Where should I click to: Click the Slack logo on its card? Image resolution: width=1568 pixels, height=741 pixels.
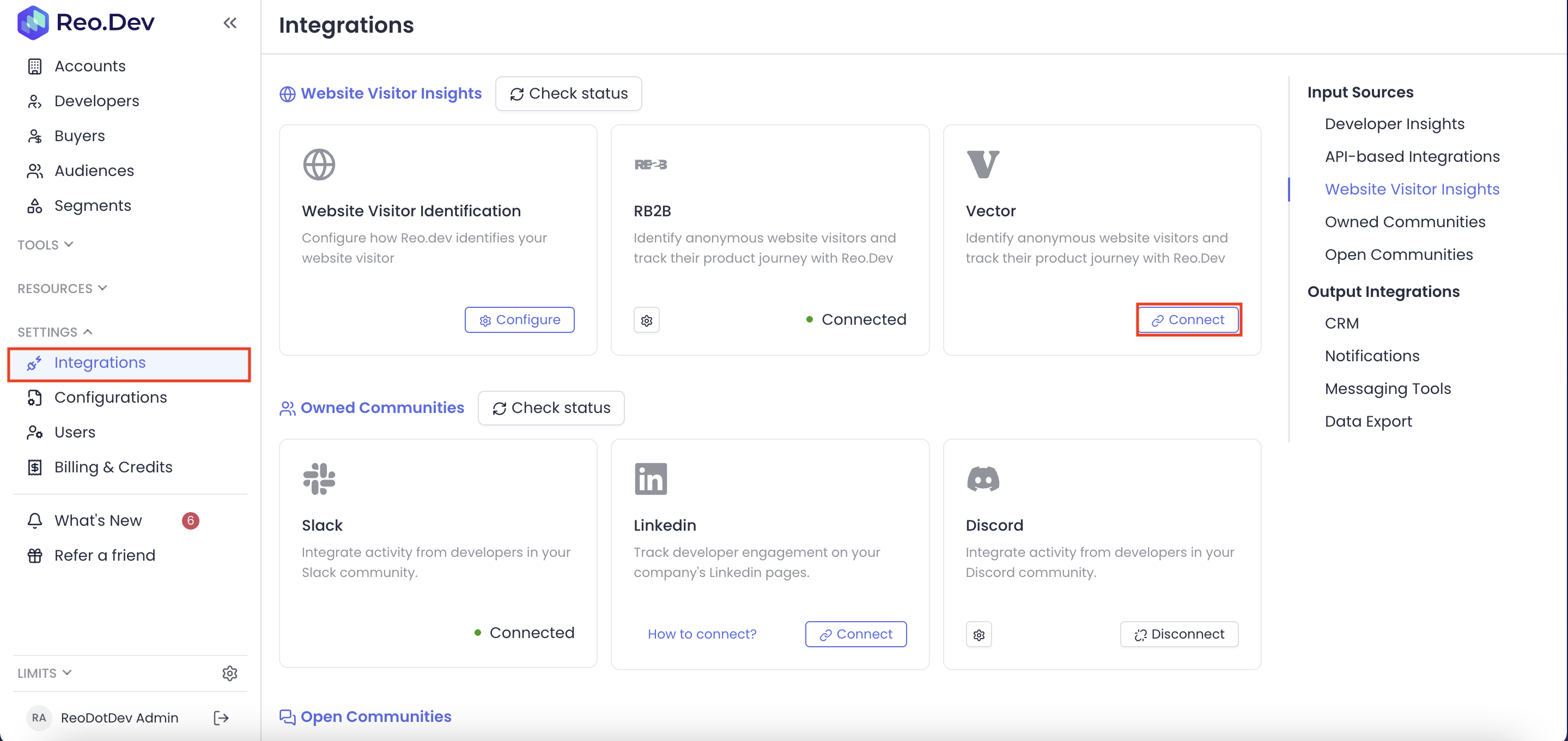point(319,478)
